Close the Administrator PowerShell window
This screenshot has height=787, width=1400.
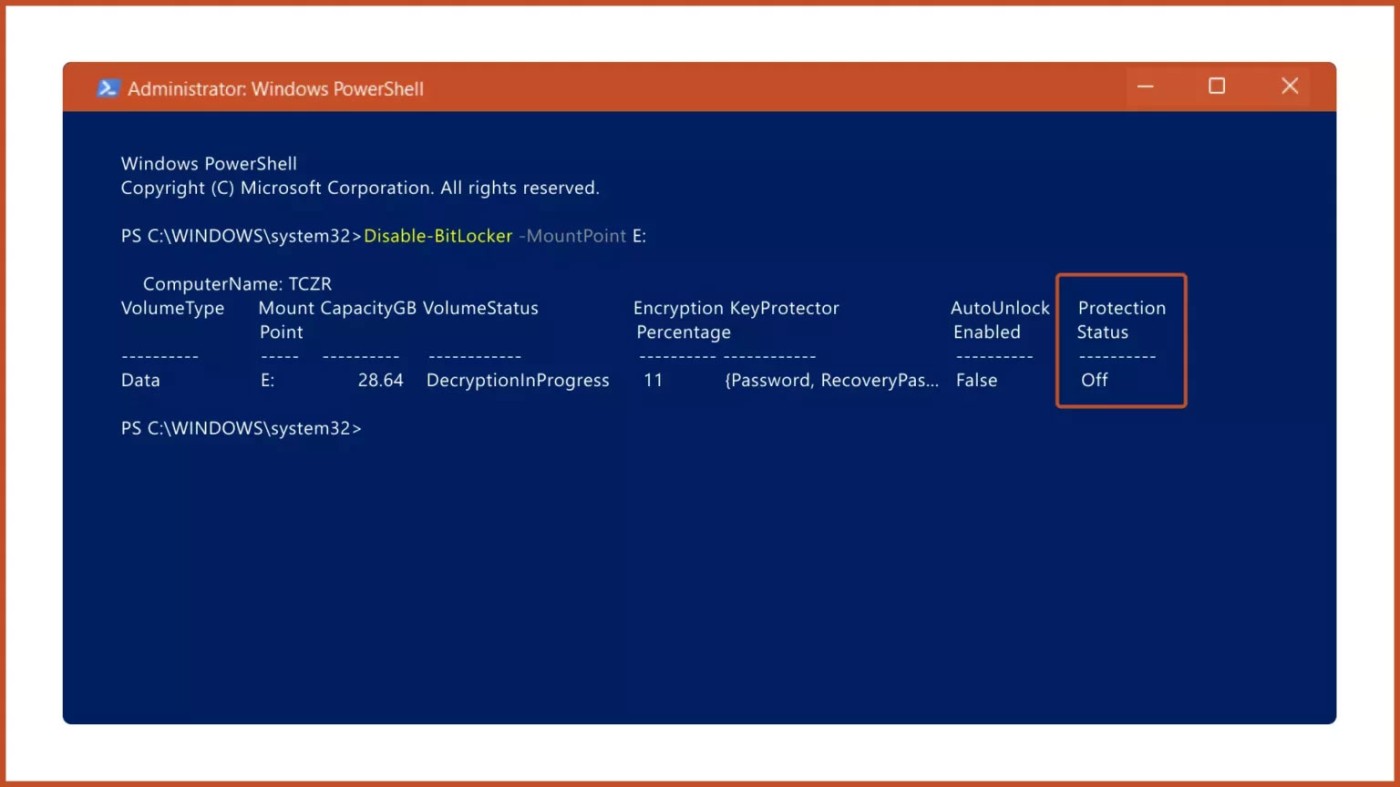[1289, 87]
